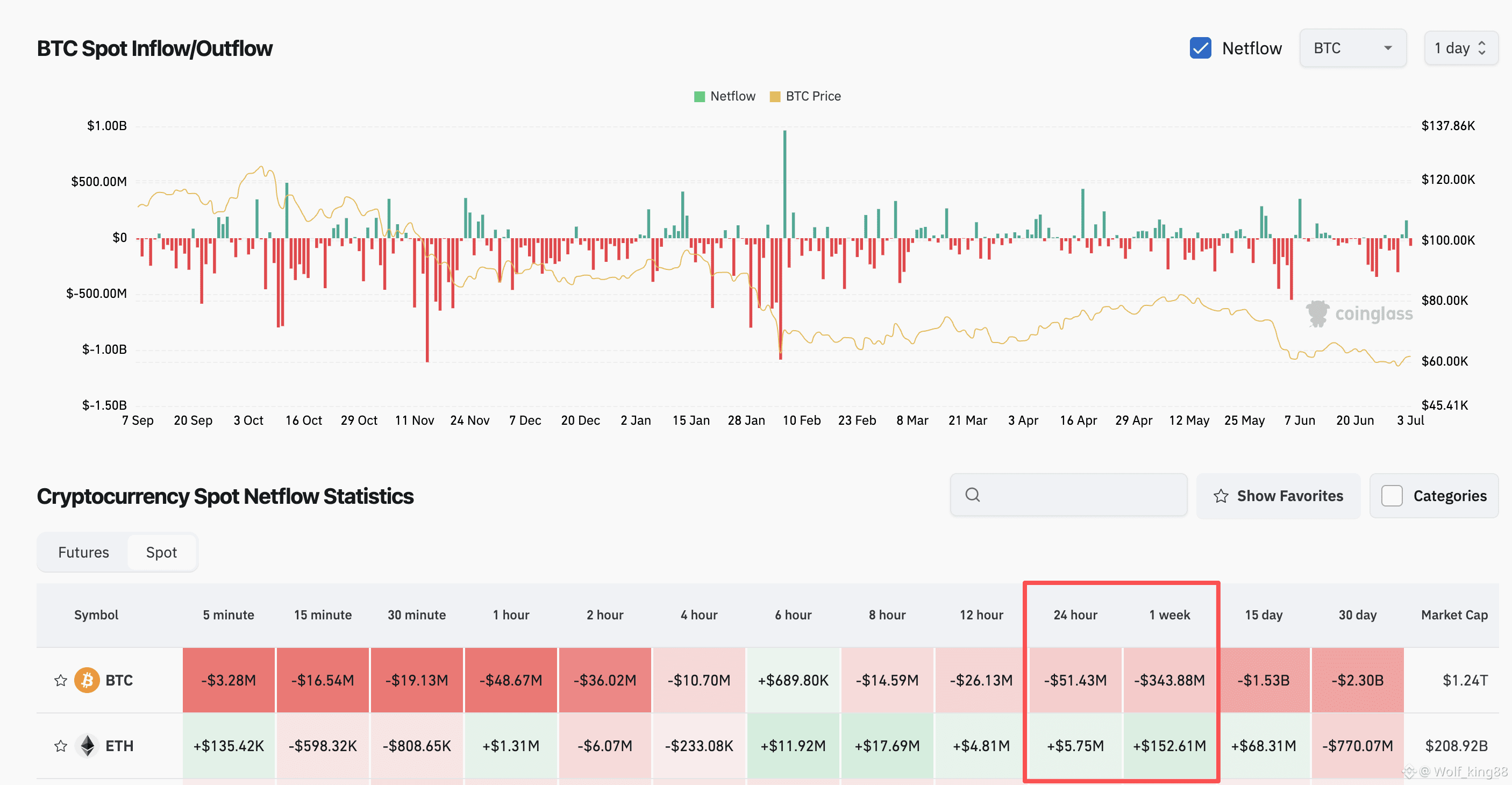Switch to the Futures tab
The image size is (1512, 785).
click(x=83, y=553)
